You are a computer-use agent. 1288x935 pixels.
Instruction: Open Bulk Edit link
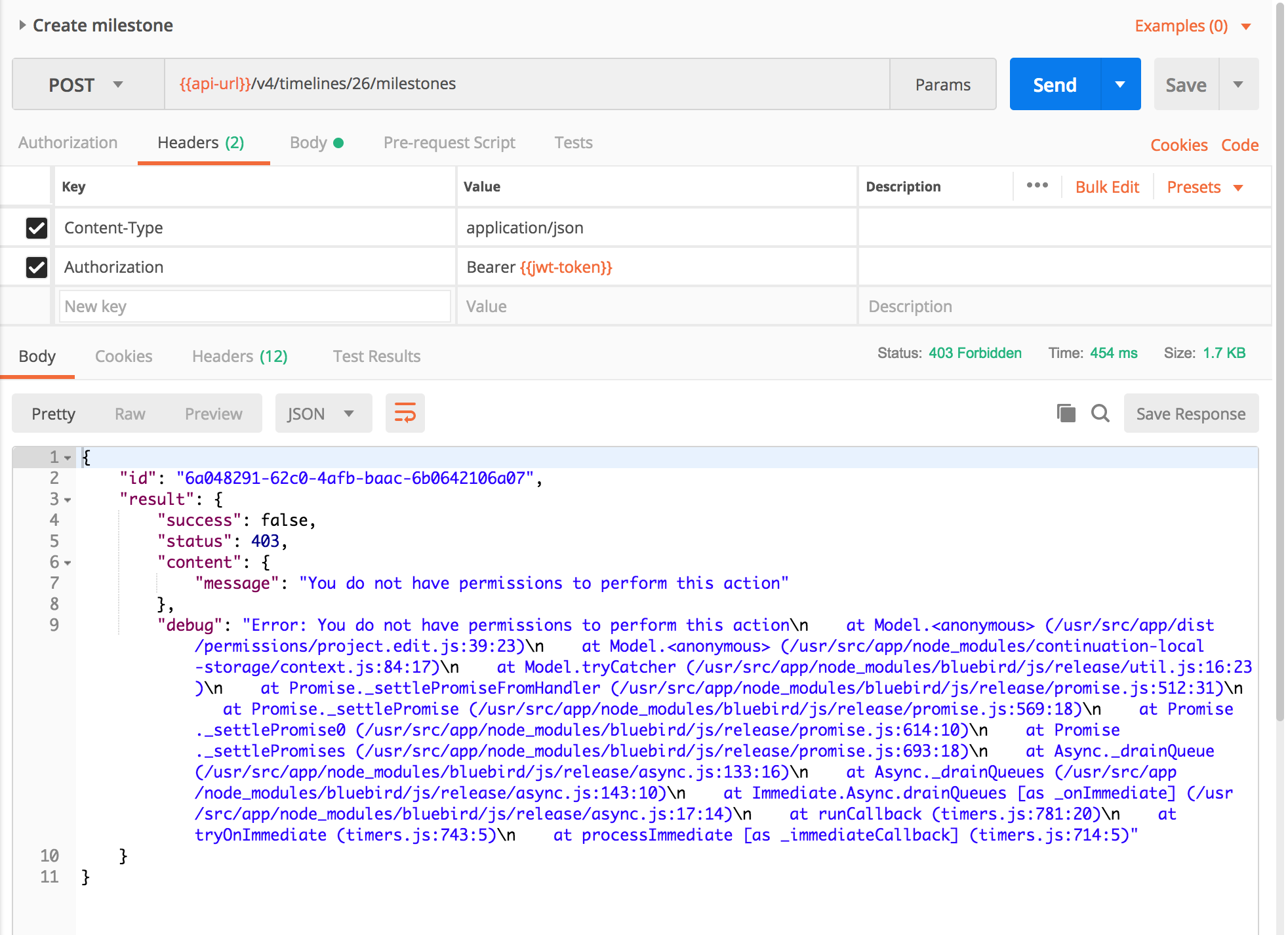1106,188
